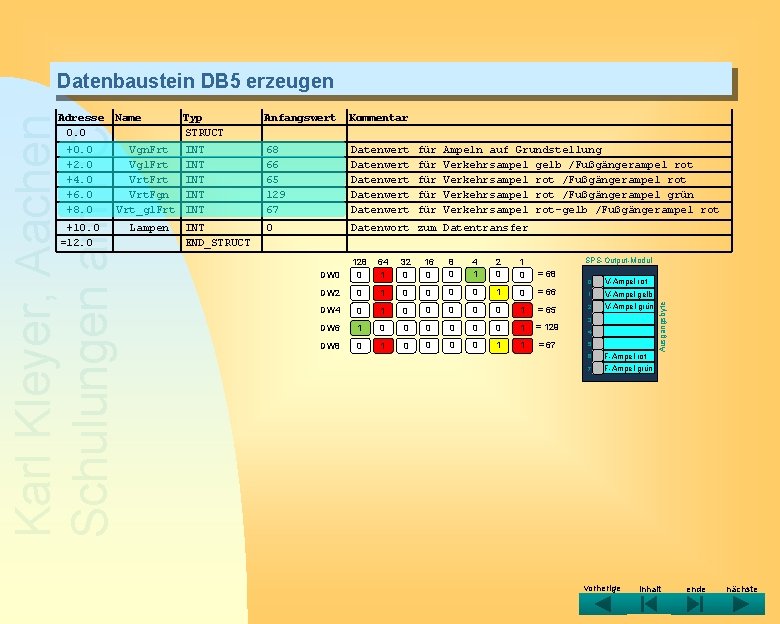This screenshot has width=780, height=624.
Task: Click the SPS Output-Modul heading
Action: [619, 260]
